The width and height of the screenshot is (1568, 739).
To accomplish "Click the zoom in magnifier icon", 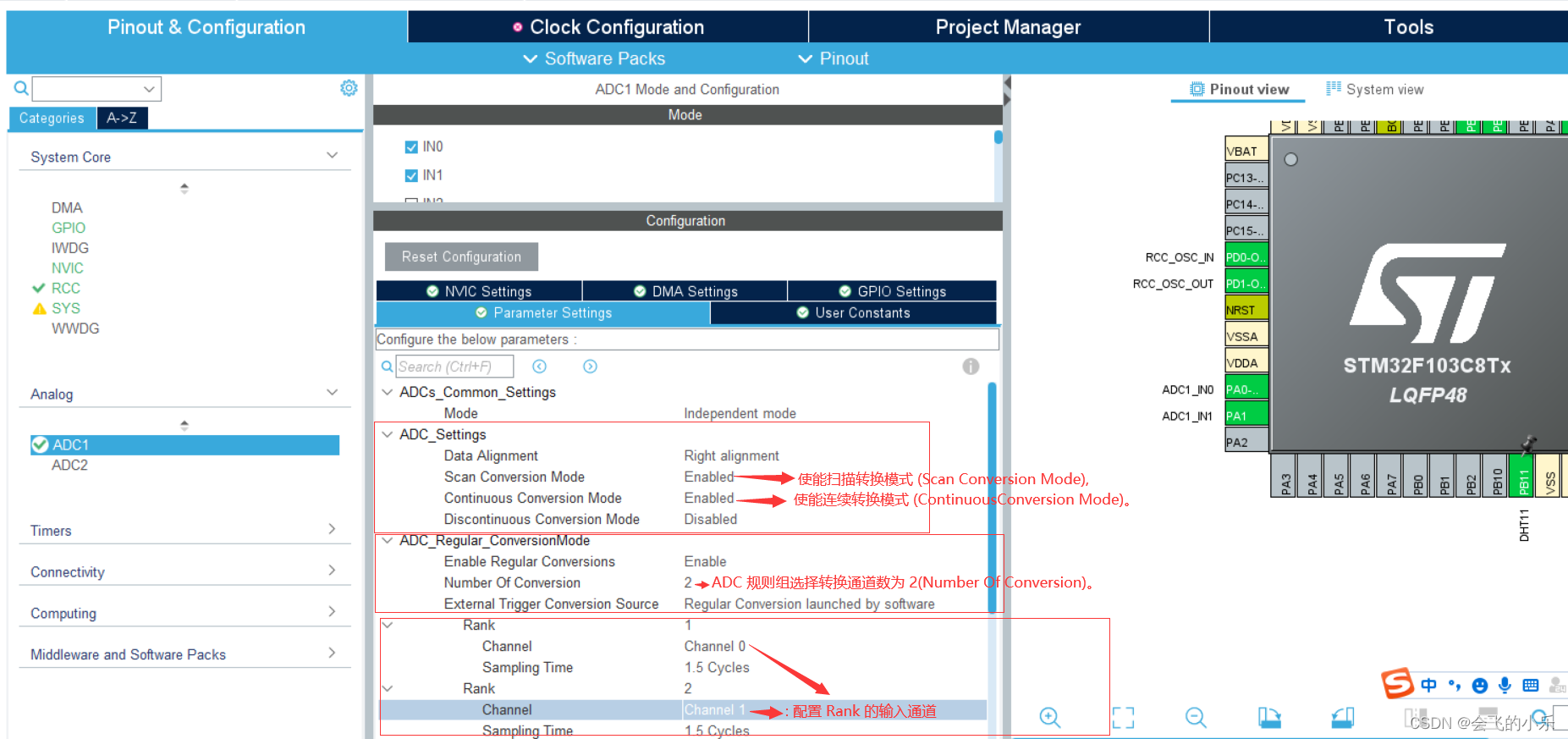I will pos(1050,718).
